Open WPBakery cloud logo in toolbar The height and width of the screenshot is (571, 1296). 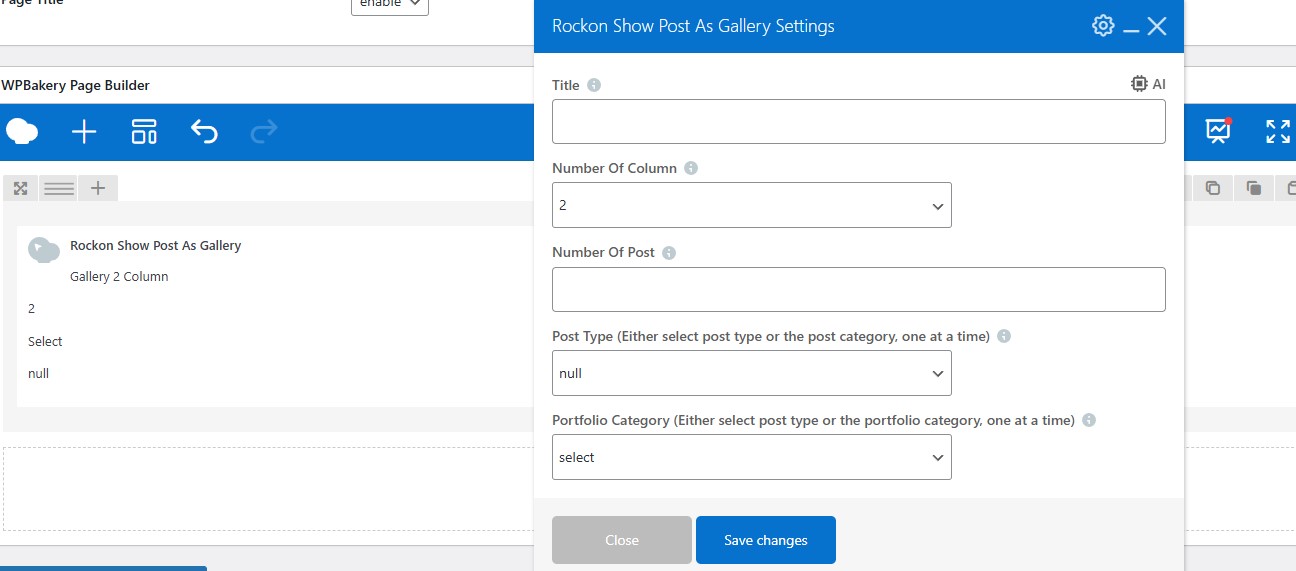point(22,131)
